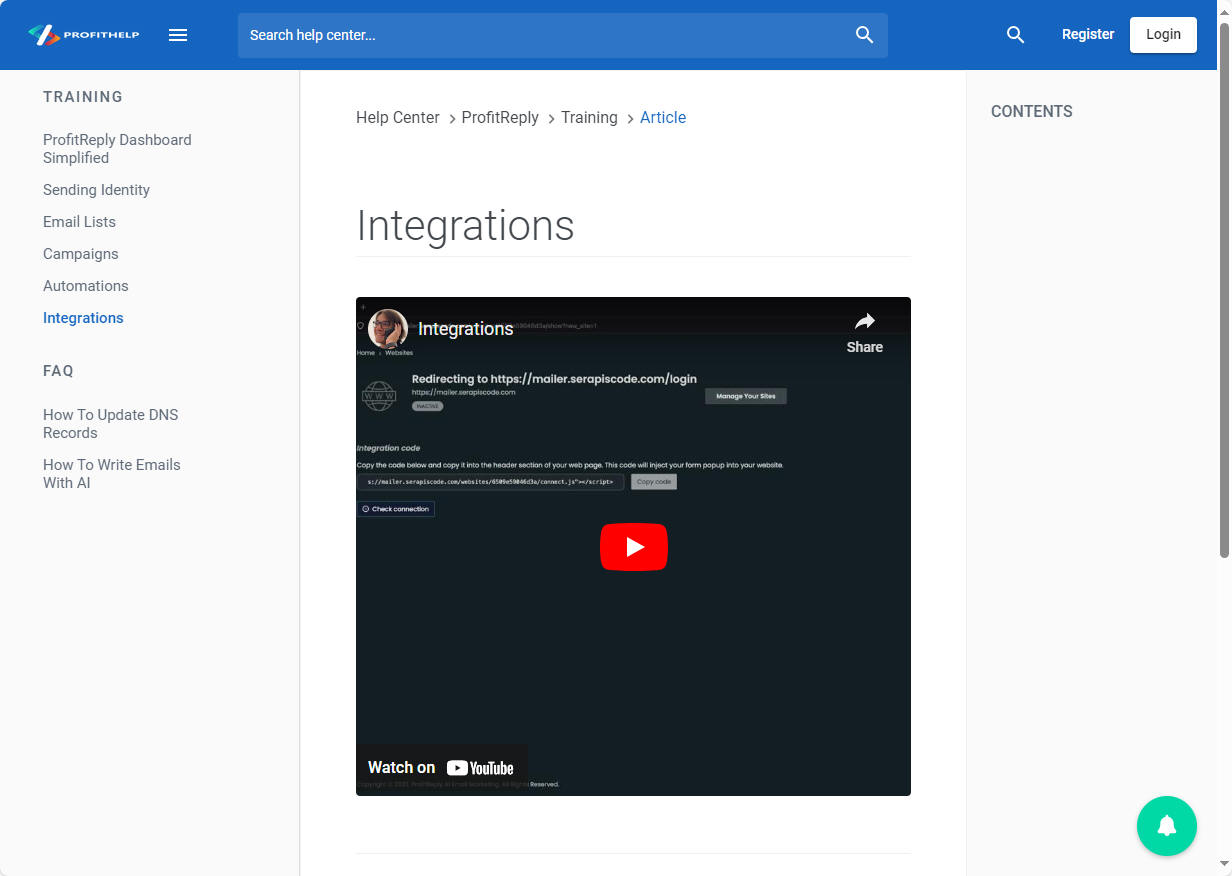Play the Integrations YouTube video
Screen dimensions: 1232x876
coord(633,547)
